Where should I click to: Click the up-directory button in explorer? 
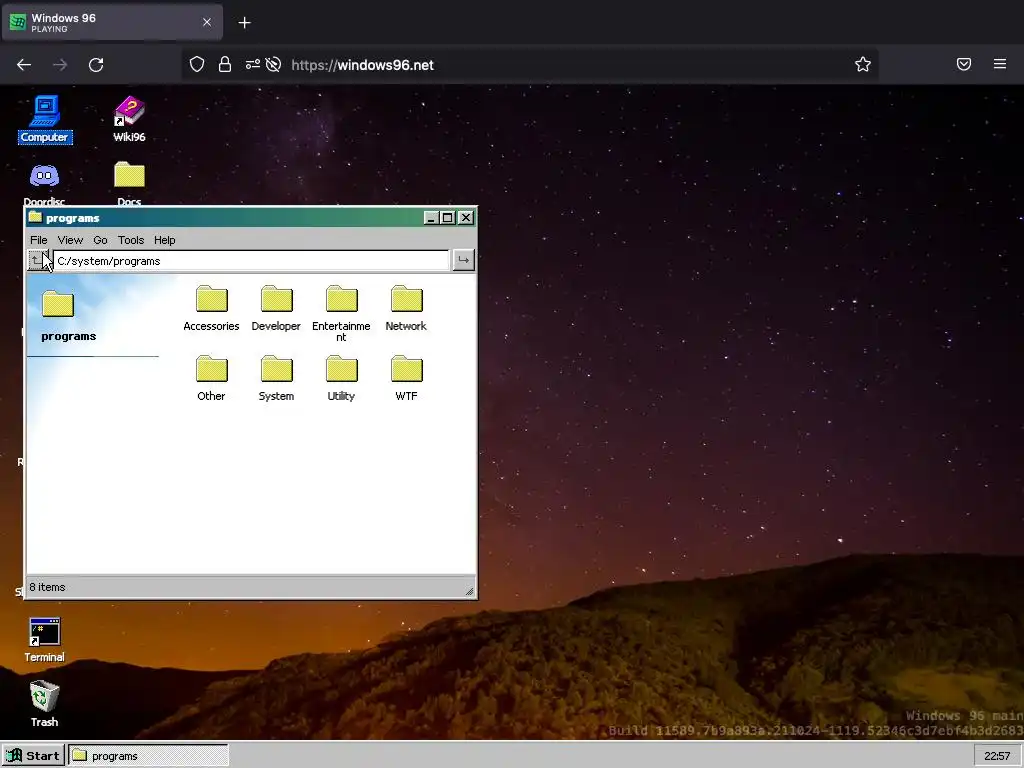[37, 261]
